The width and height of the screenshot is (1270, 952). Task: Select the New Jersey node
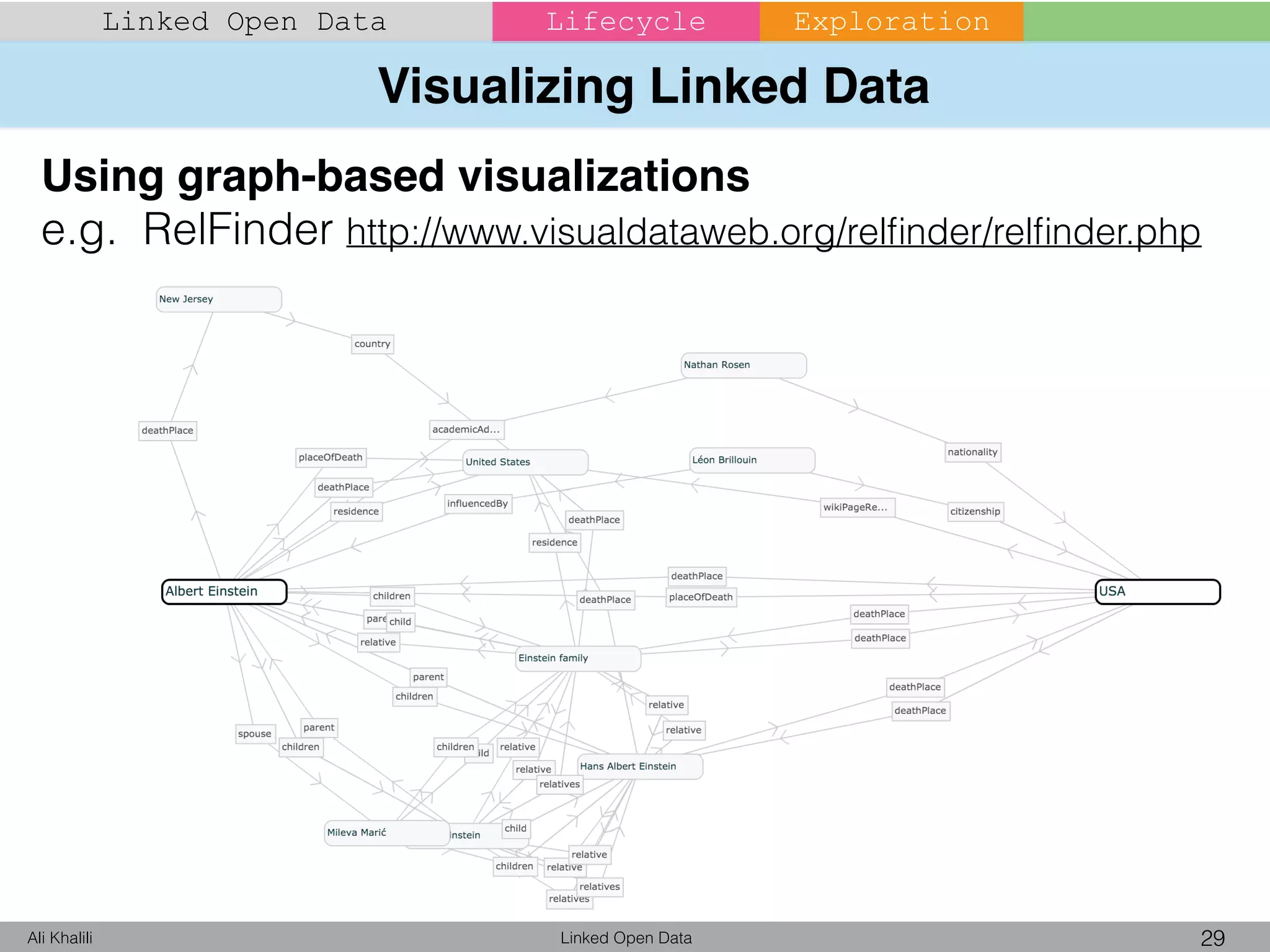tap(218, 299)
